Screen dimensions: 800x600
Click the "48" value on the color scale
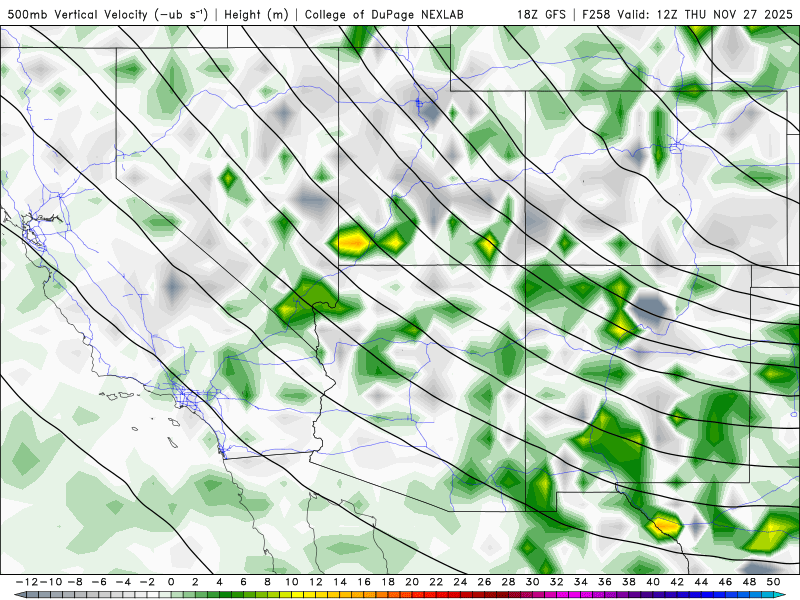coord(750,582)
